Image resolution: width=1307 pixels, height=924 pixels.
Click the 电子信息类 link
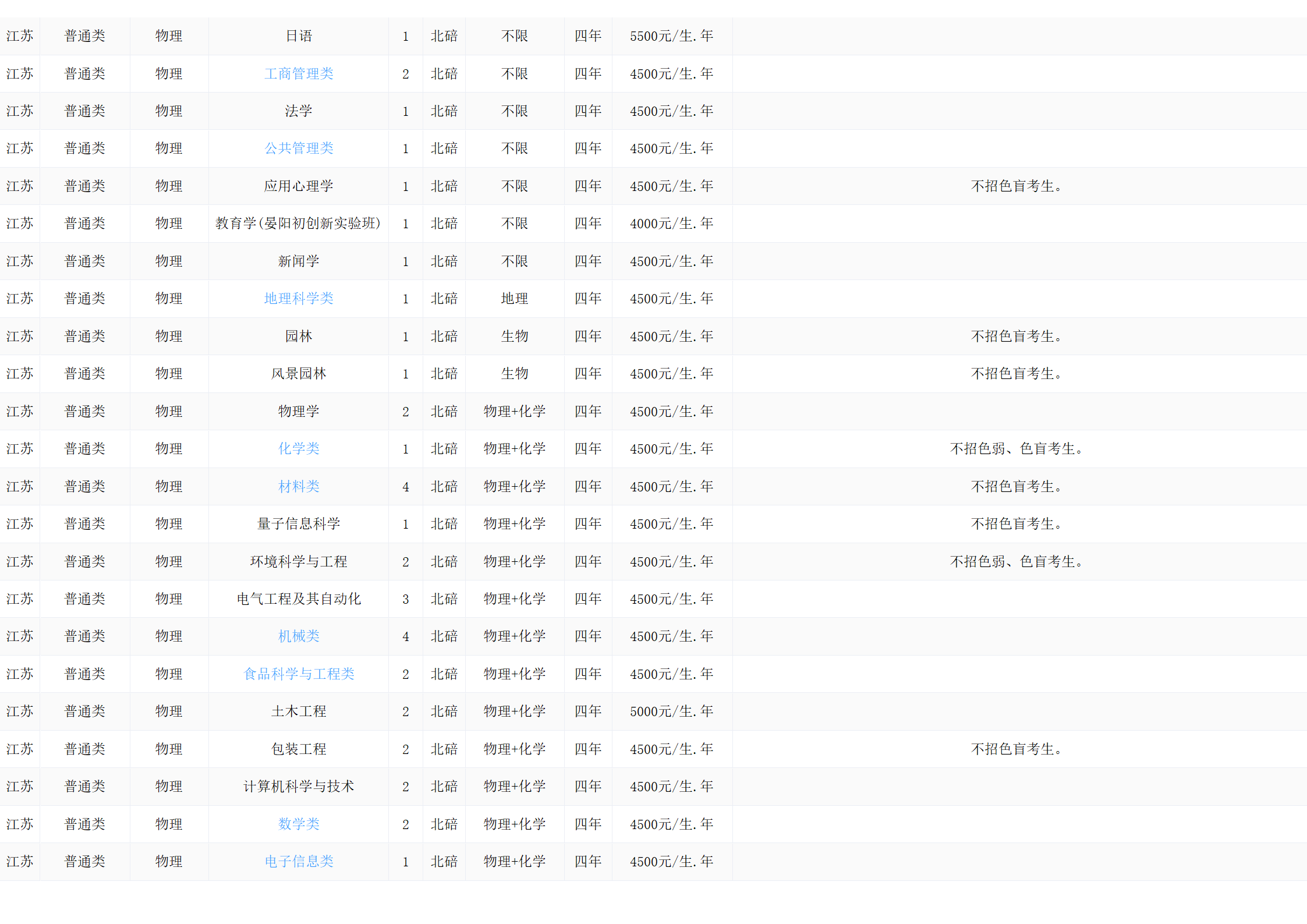coord(299,862)
